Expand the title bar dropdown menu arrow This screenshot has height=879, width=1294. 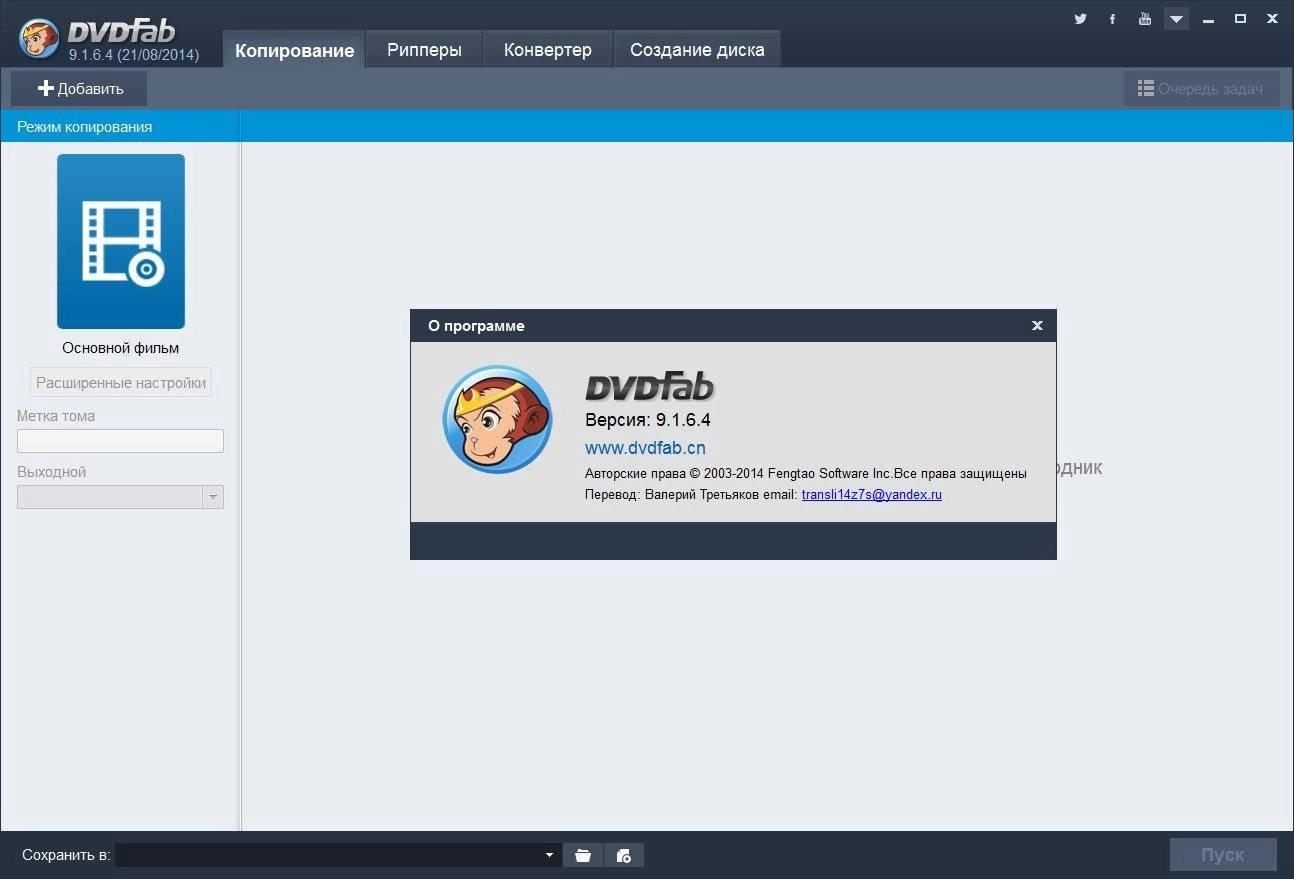coord(1177,18)
